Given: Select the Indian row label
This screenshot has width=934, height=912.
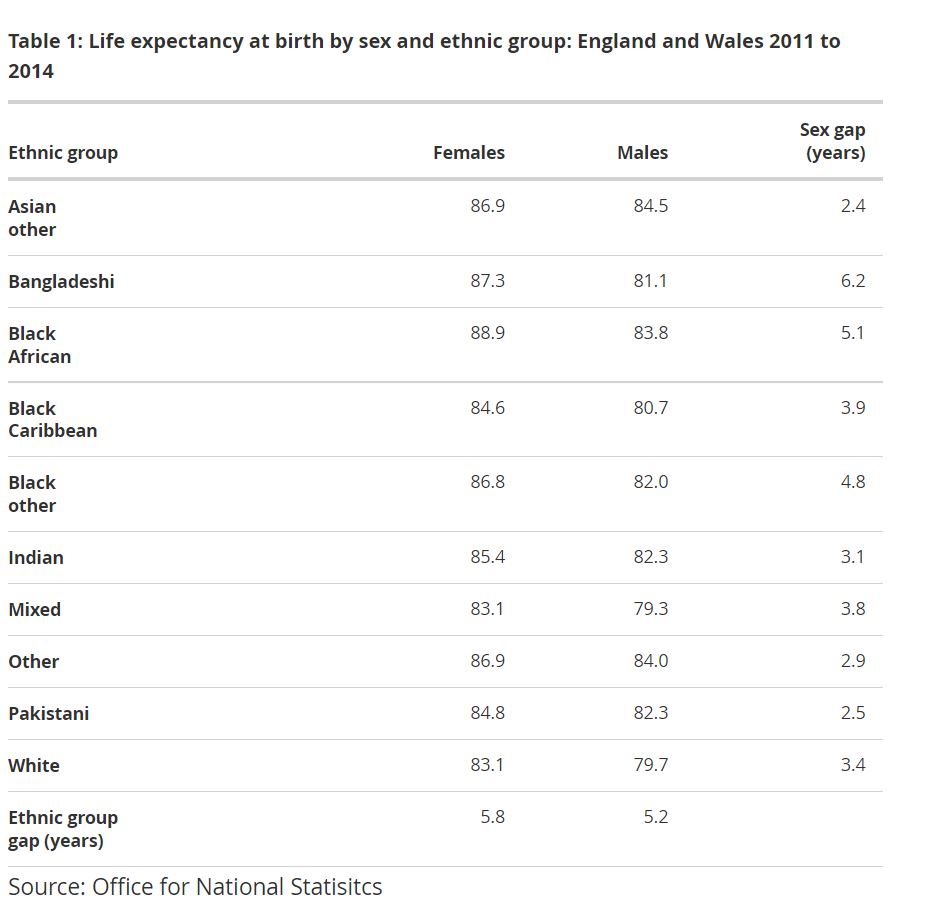Looking at the screenshot, I should tap(36, 558).
